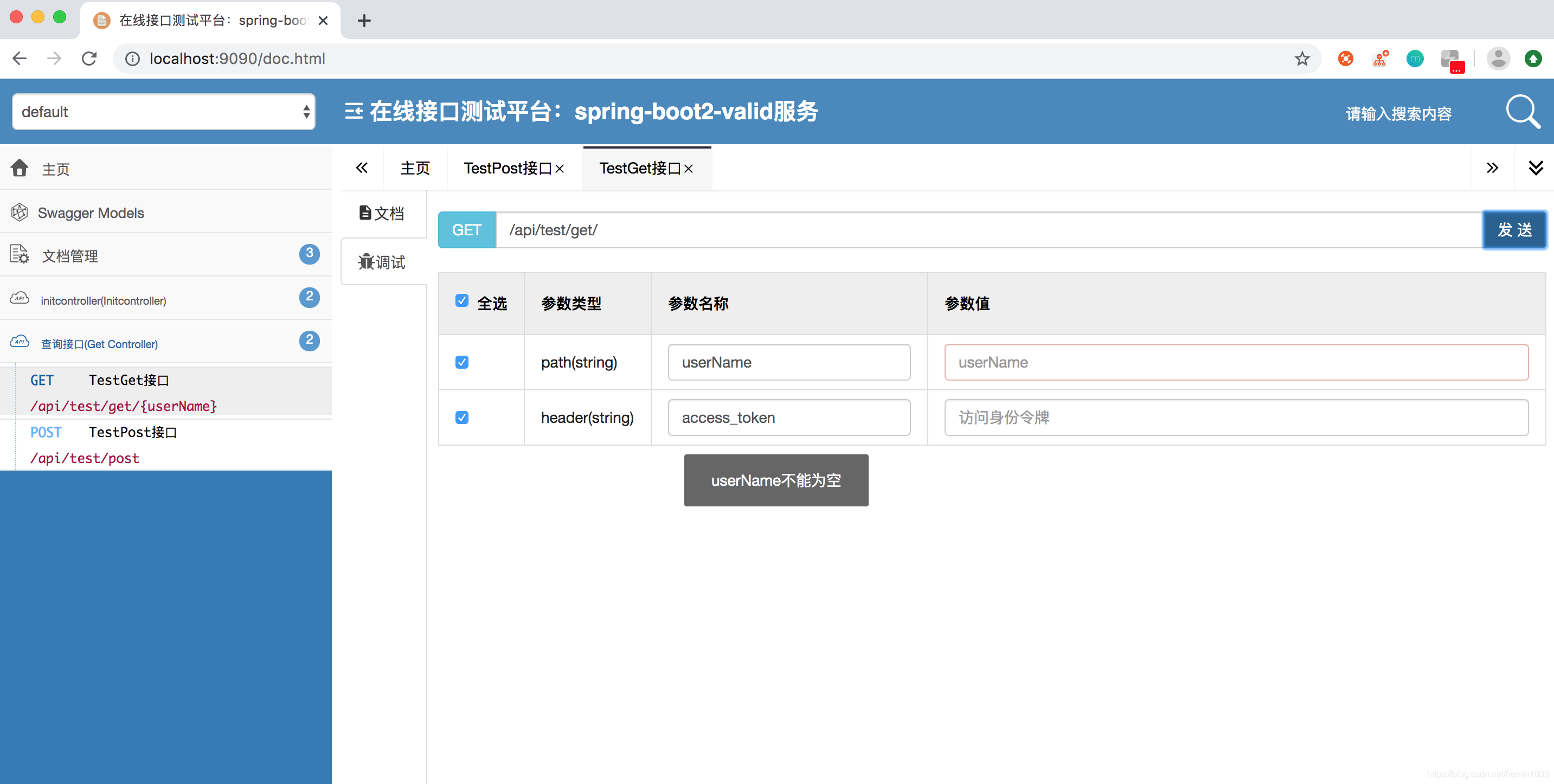
Task: Open Swagger Models via its cube icon
Action: [x=20, y=213]
